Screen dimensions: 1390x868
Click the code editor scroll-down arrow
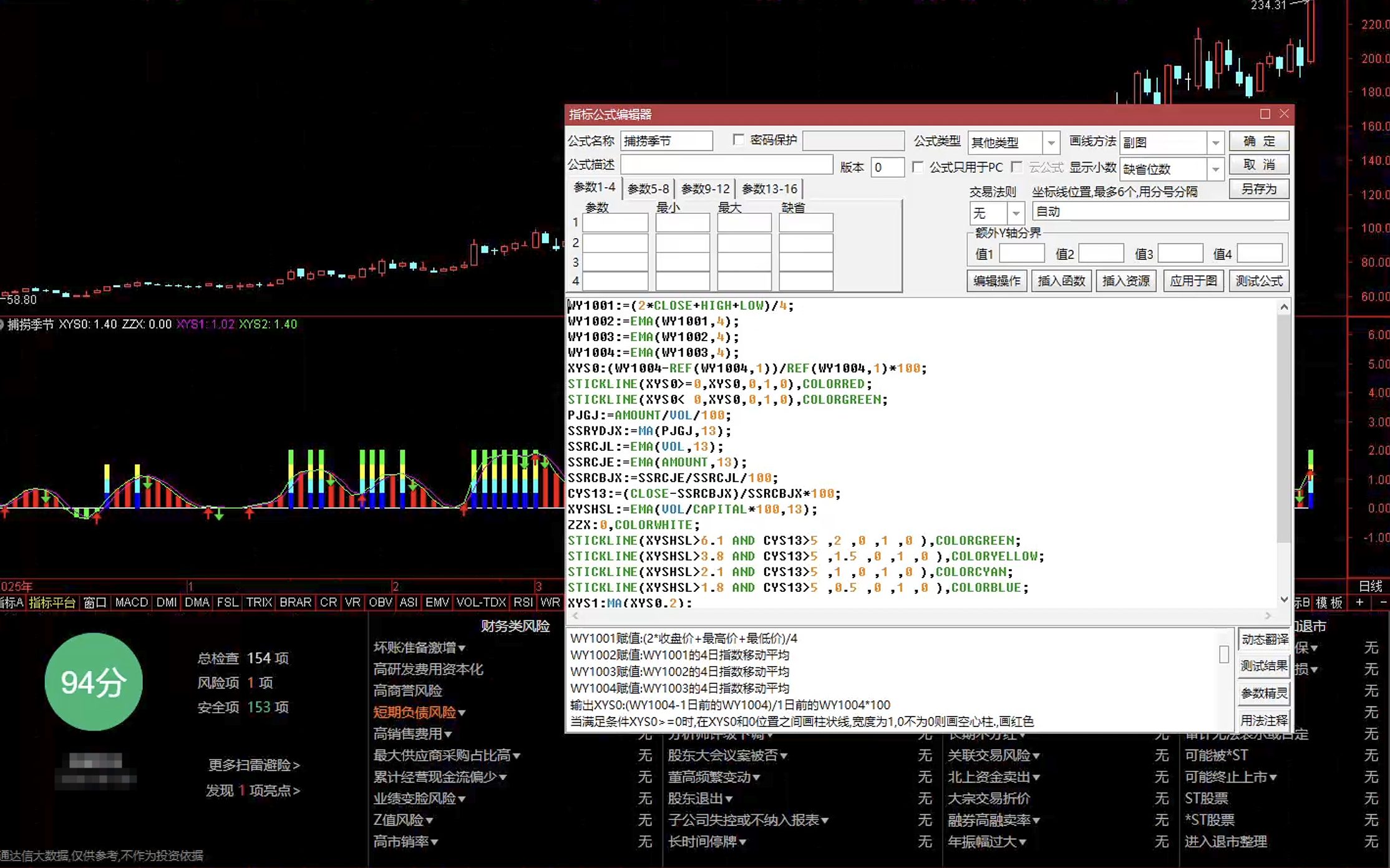point(1284,599)
